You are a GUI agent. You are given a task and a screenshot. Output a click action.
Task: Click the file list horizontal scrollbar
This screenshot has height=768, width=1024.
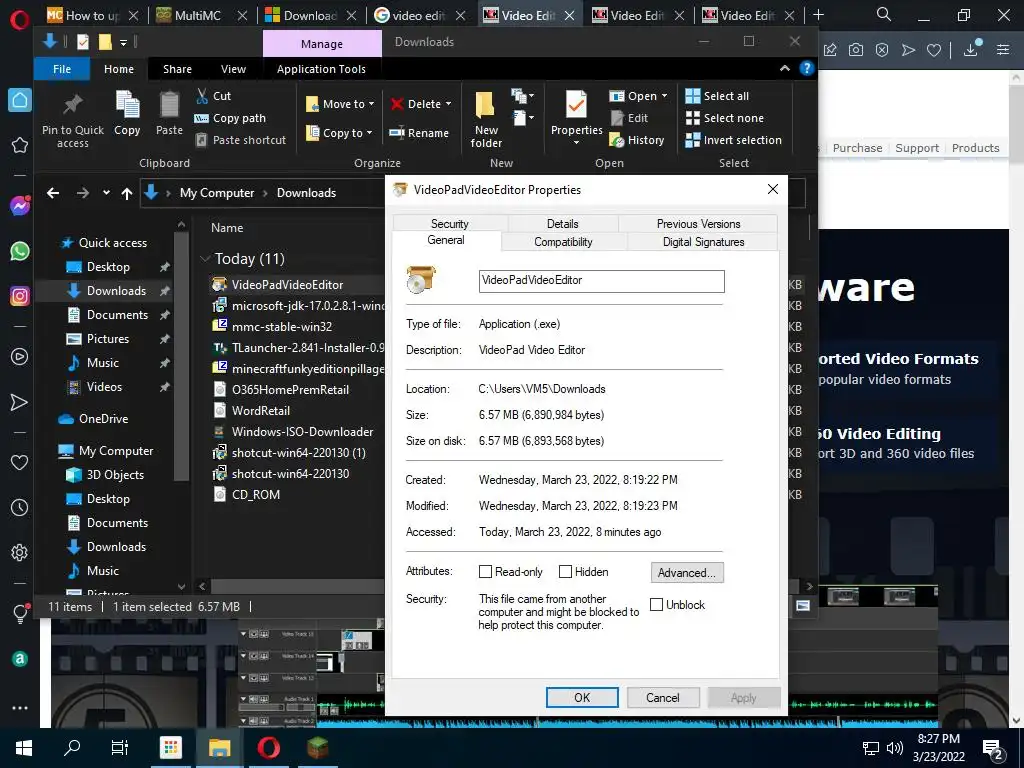pos(298,586)
